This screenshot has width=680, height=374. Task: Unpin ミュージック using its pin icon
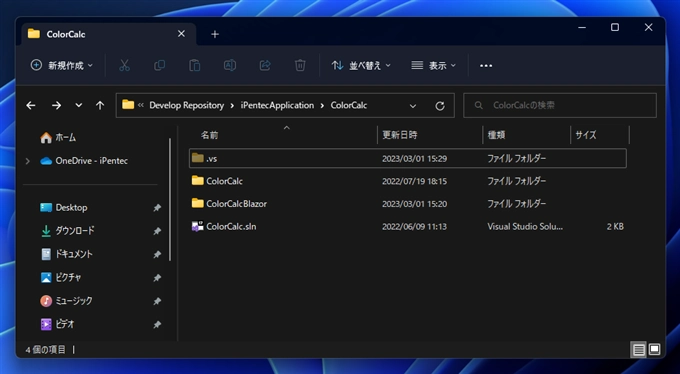[157, 301]
